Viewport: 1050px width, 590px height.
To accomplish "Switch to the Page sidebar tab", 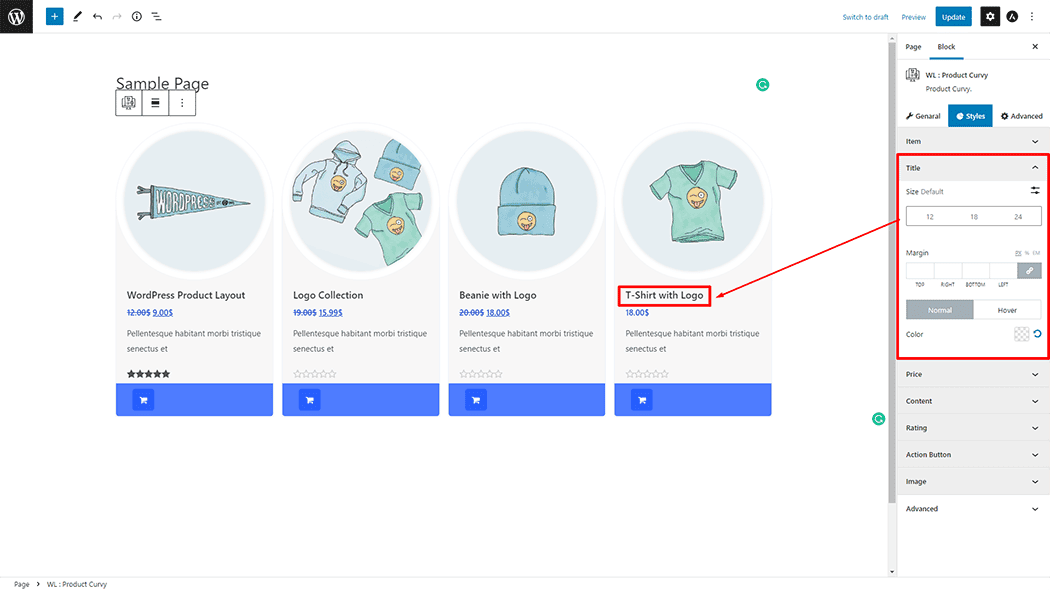I will (914, 47).
